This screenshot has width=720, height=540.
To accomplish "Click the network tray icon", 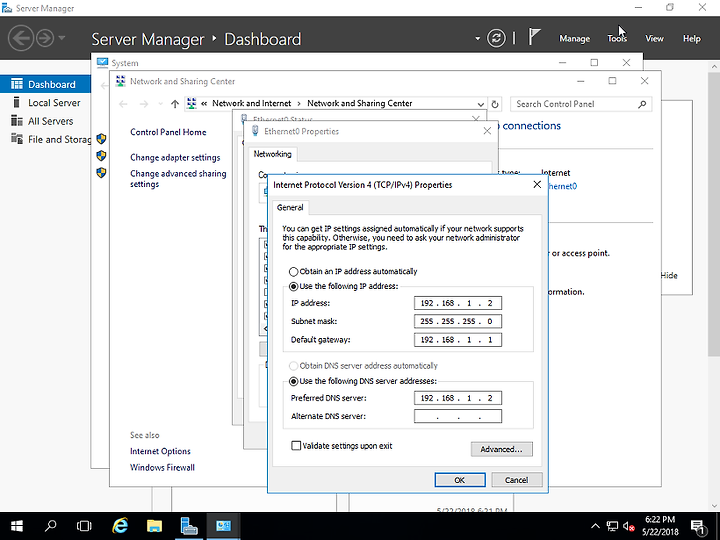I will [612, 526].
